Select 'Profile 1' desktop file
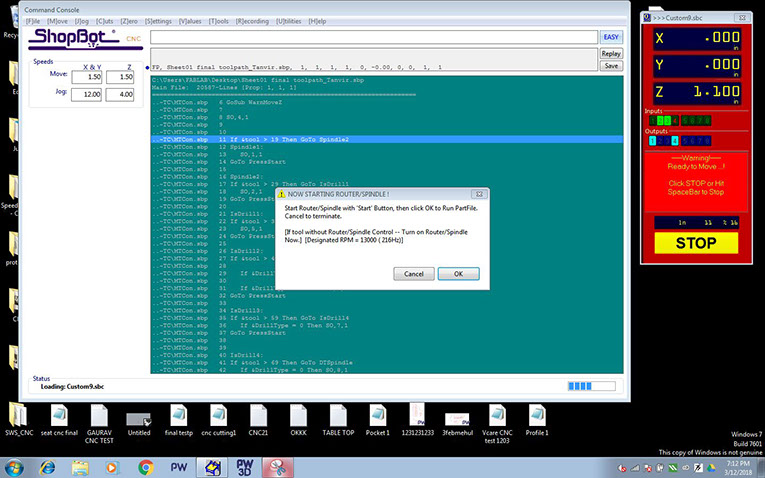Screen dimensions: 765x478 click(537, 420)
